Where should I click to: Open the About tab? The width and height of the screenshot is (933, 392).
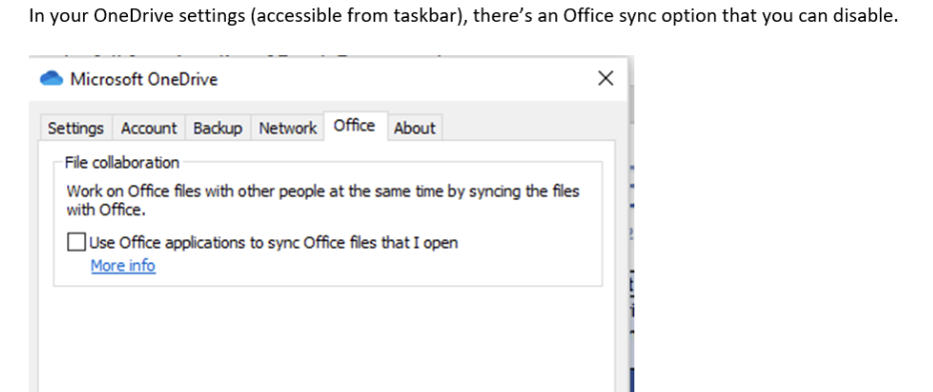pos(415,128)
